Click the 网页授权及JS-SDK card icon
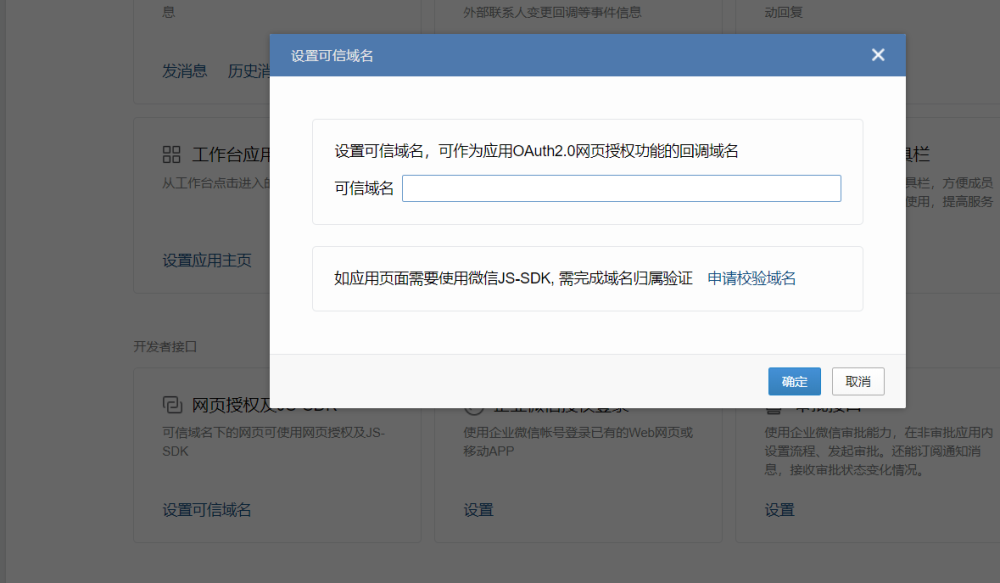Viewport: 1000px width, 583px height. coord(171,405)
